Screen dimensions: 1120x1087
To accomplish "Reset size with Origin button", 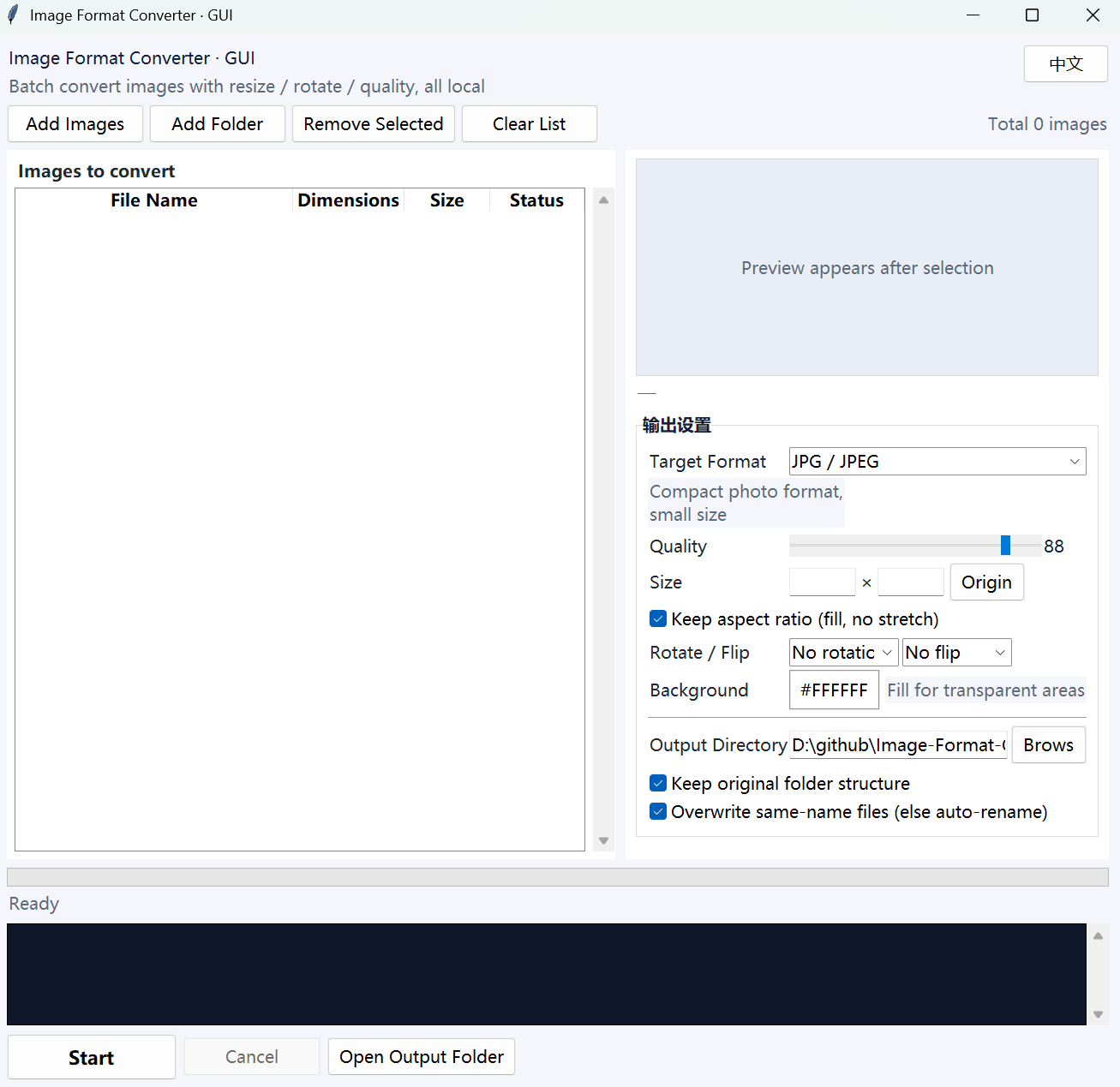I will point(987,582).
